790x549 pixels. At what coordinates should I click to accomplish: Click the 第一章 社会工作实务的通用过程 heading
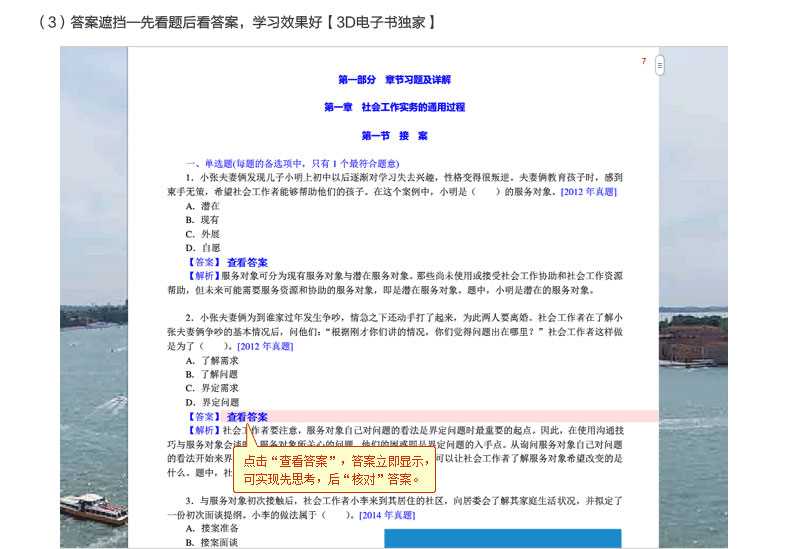coord(394,107)
